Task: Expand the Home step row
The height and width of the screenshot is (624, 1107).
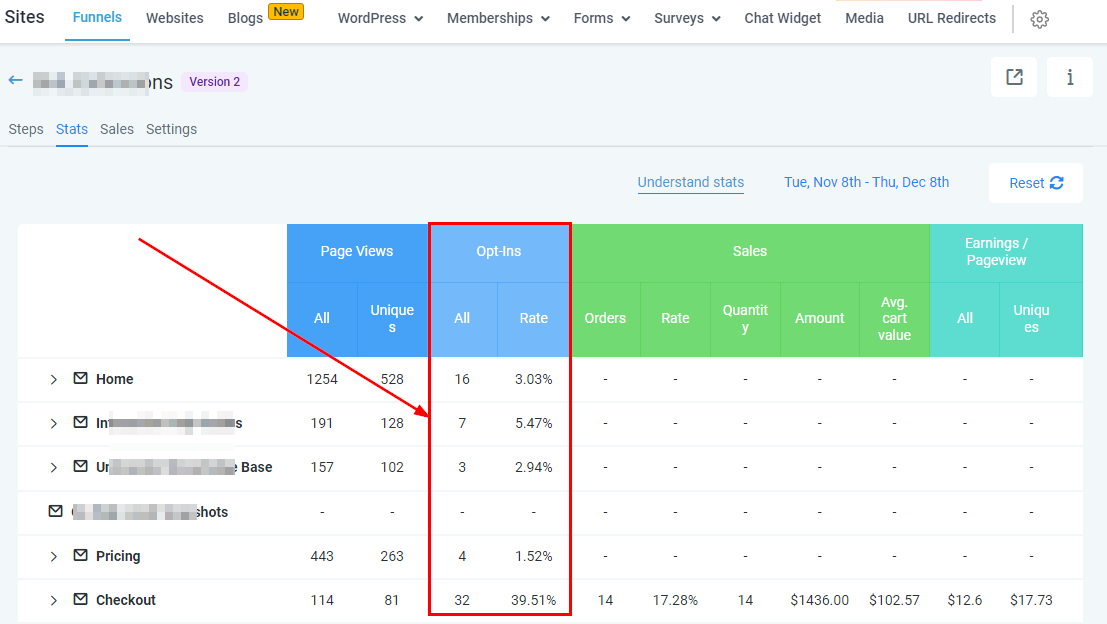Action: coord(54,380)
